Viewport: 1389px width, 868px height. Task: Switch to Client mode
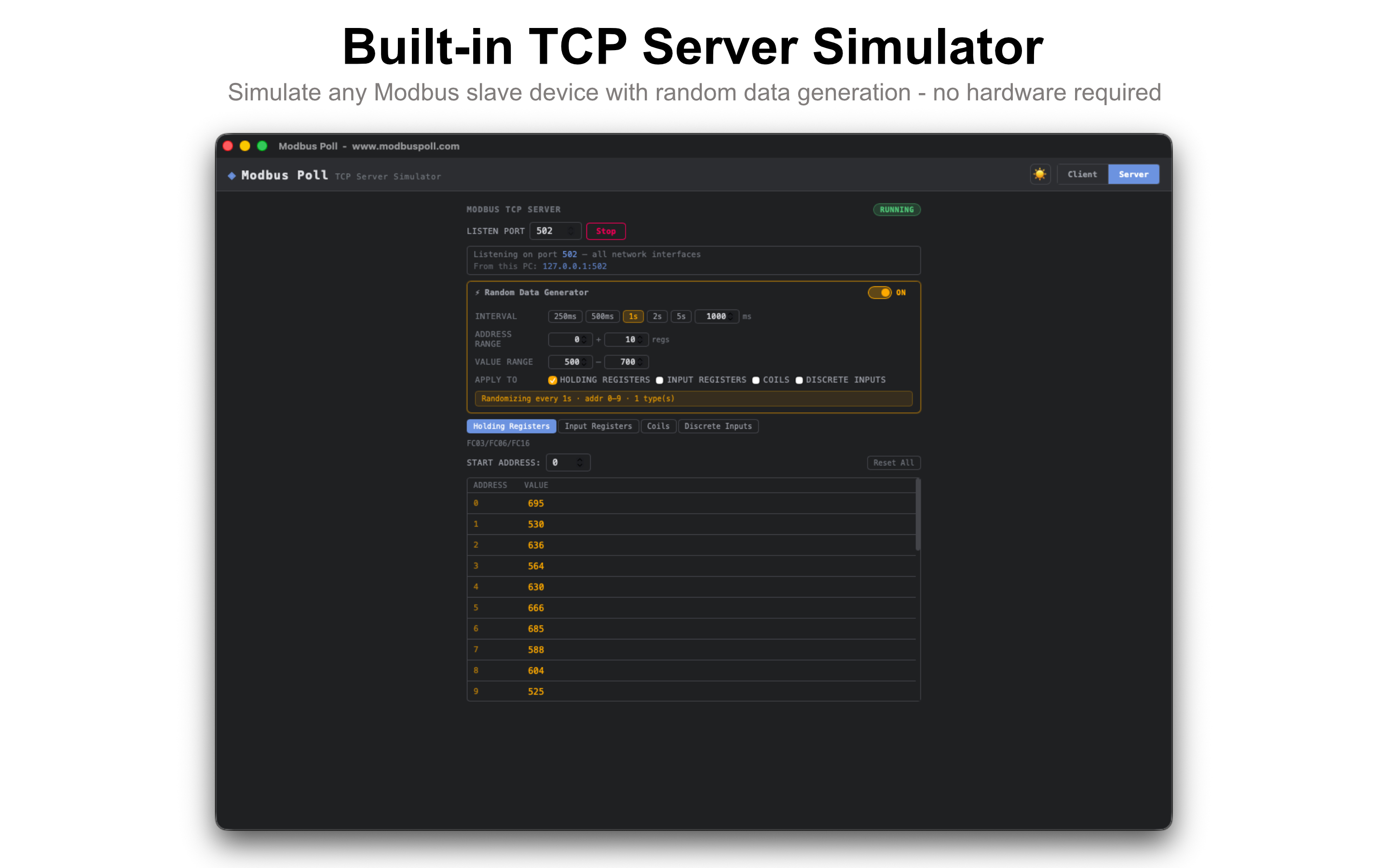click(1082, 175)
